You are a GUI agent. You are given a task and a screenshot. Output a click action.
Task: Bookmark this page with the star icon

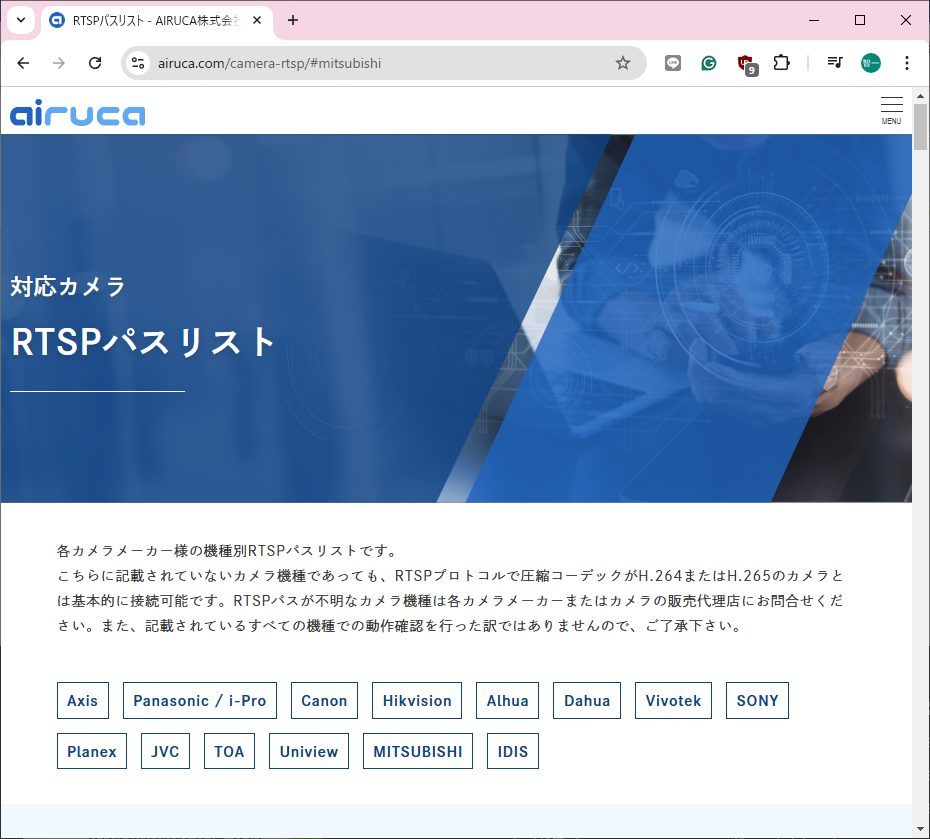pyautogui.click(x=623, y=63)
